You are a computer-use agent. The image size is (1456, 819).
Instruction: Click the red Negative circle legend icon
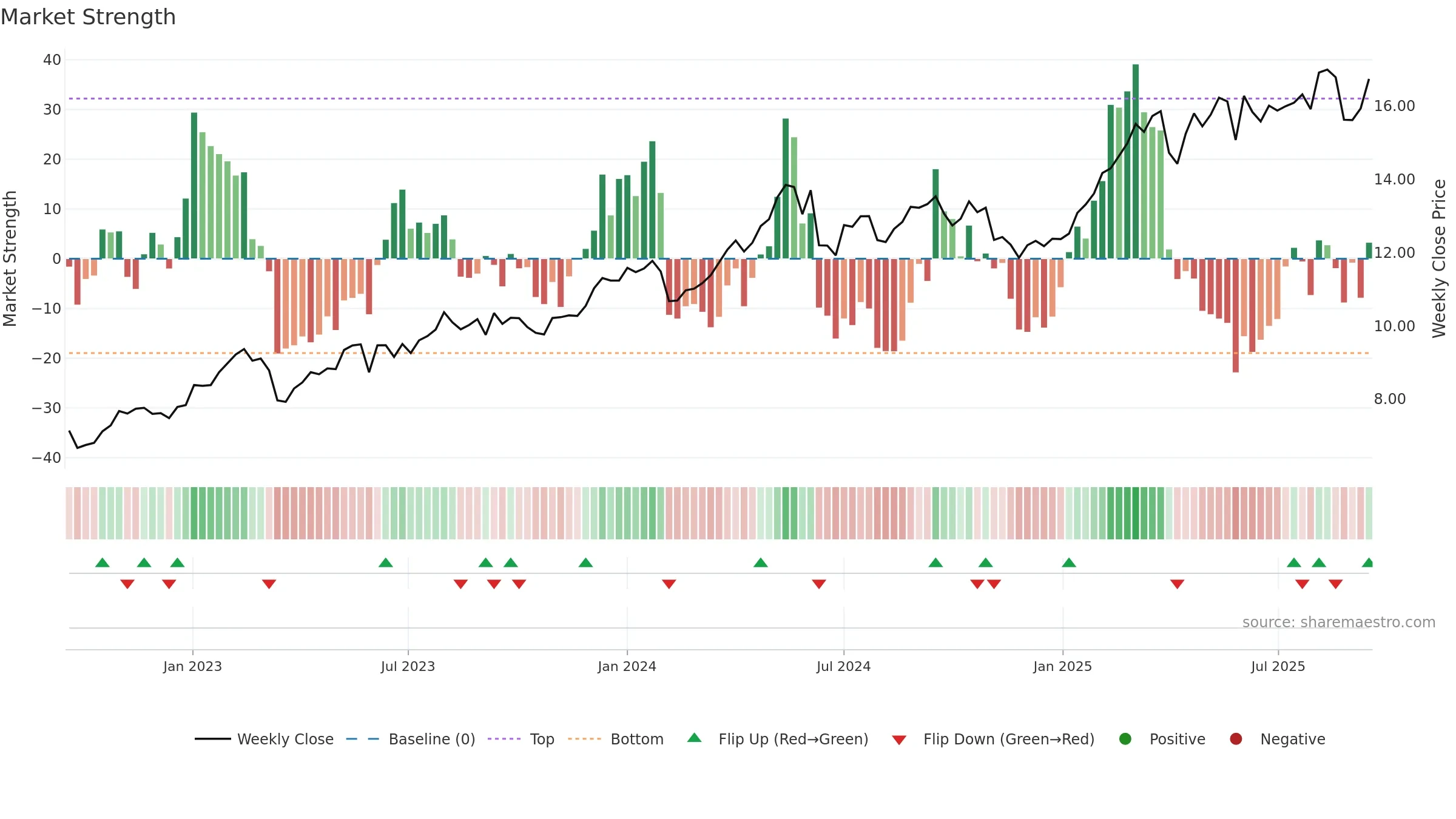pyautogui.click(x=1236, y=739)
